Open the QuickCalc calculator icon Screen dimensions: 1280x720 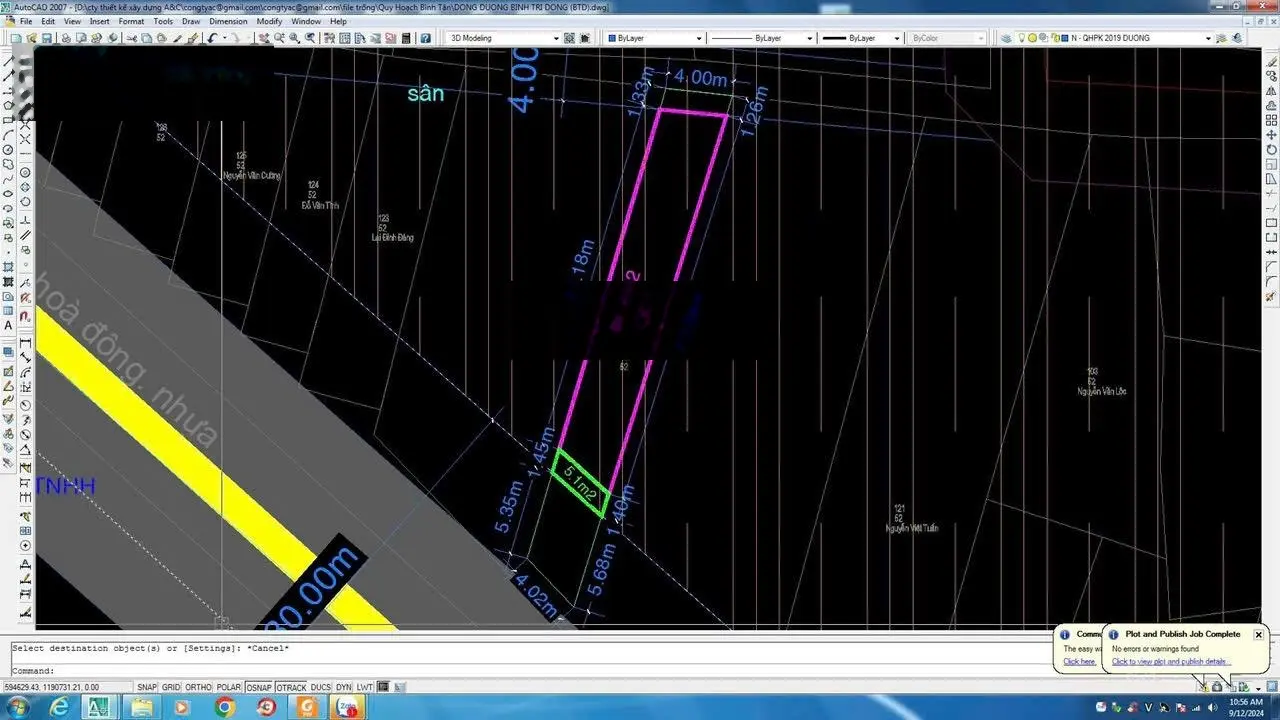tap(406, 38)
